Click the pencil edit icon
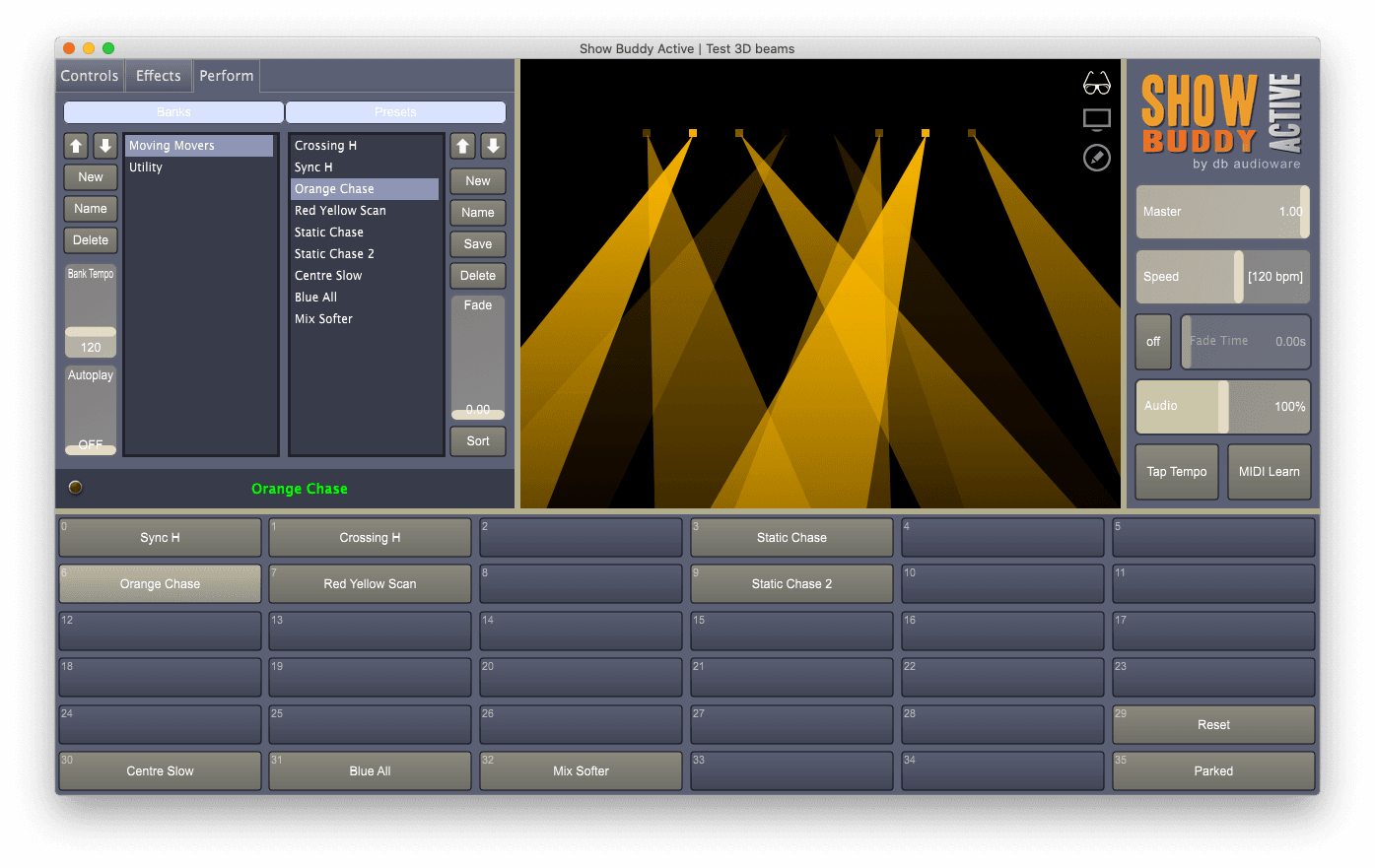The image size is (1375, 868). point(1096,158)
